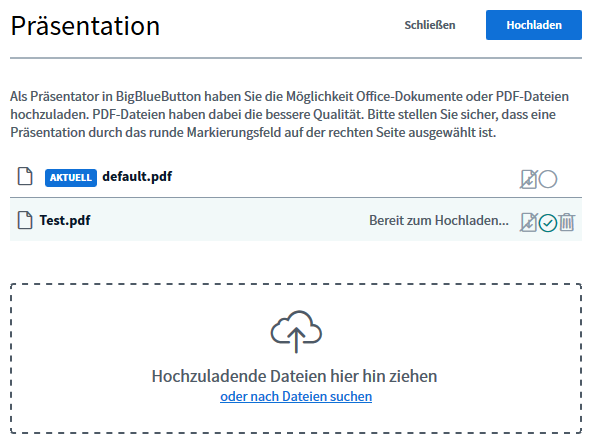
Task: Click the 'Bereit zum Hochladen...' status text
Action: click(x=439, y=220)
